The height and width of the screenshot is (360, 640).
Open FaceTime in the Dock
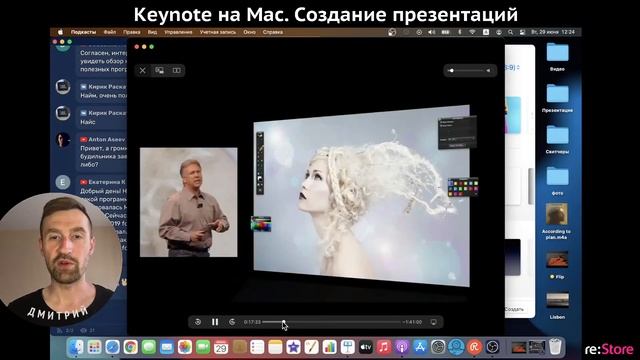click(203, 347)
